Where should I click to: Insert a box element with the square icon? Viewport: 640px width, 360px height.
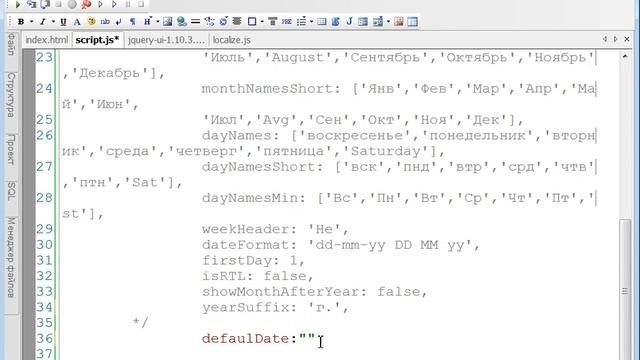pyautogui.click(x=252, y=22)
